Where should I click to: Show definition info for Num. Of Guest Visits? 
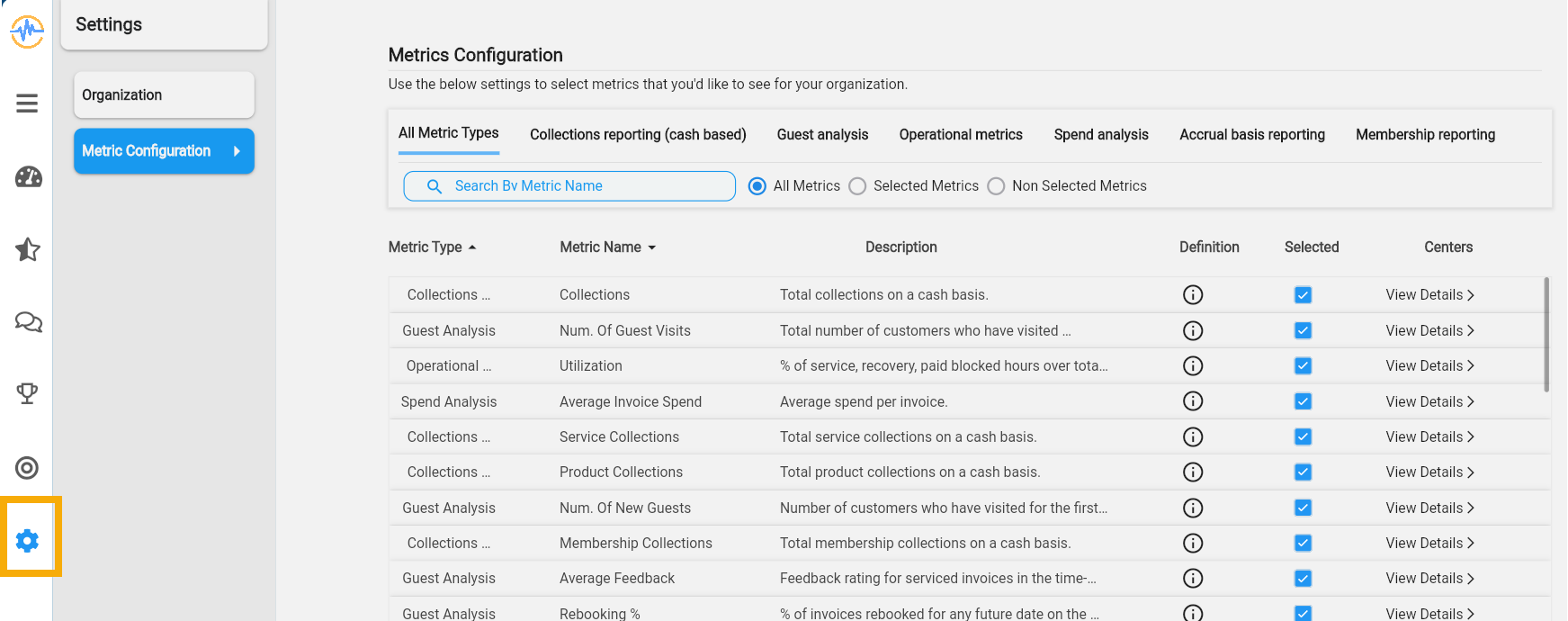1193,331
